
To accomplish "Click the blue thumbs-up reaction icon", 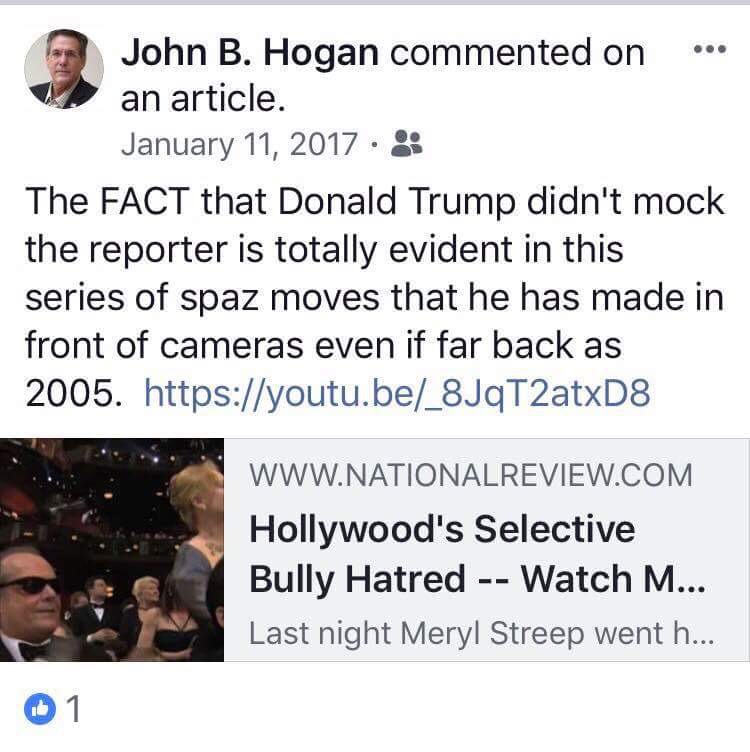I will (40, 708).
